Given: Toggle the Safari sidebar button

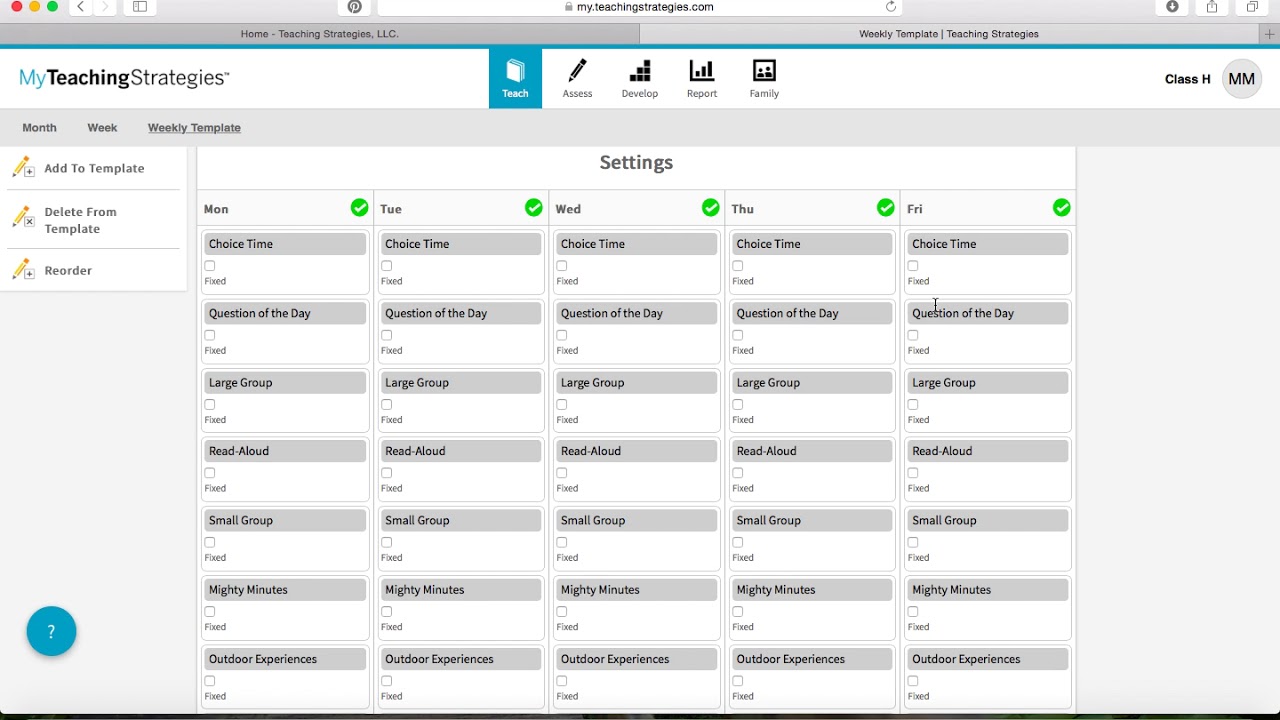Looking at the screenshot, I should tap(140, 7).
